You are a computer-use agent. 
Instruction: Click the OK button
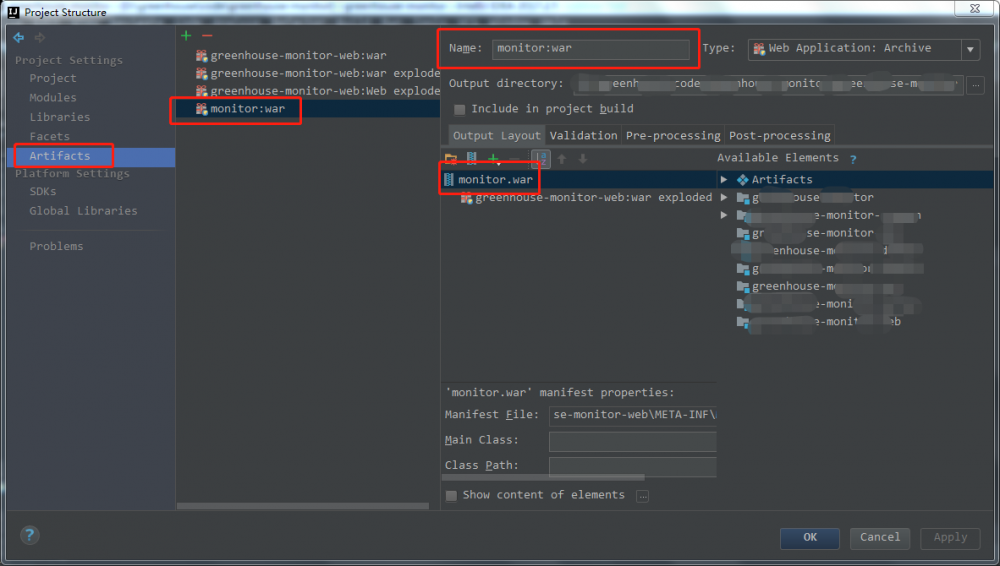tap(809, 537)
